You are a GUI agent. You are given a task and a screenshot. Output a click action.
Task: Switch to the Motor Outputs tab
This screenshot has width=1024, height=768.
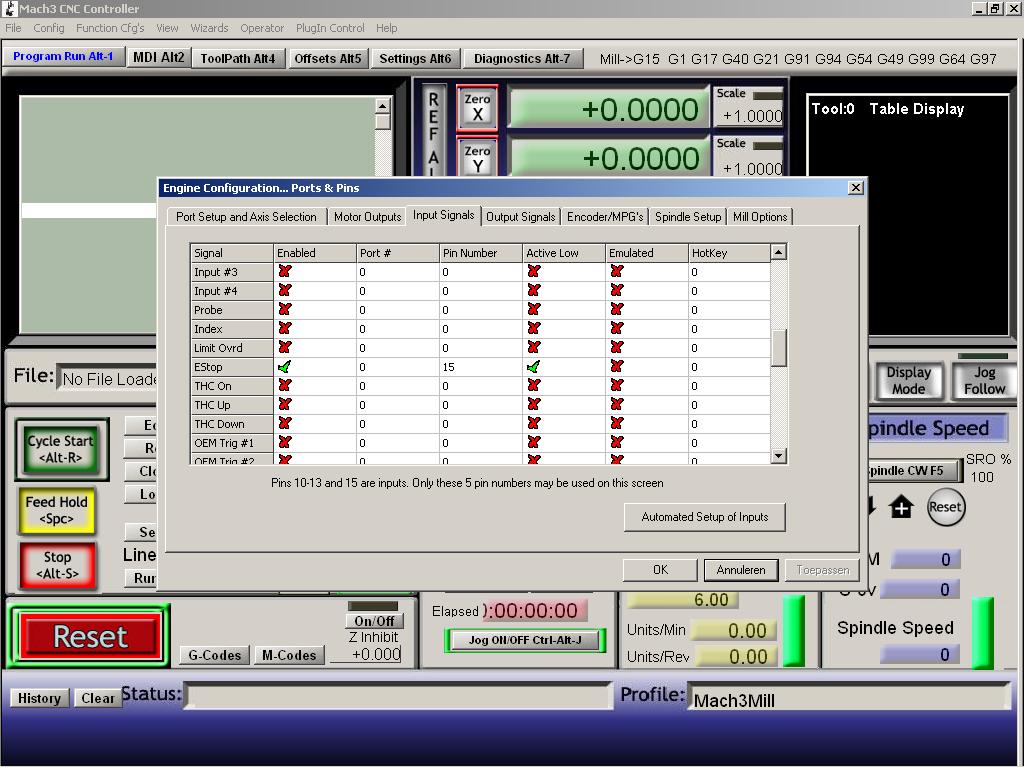pos(367,217)
